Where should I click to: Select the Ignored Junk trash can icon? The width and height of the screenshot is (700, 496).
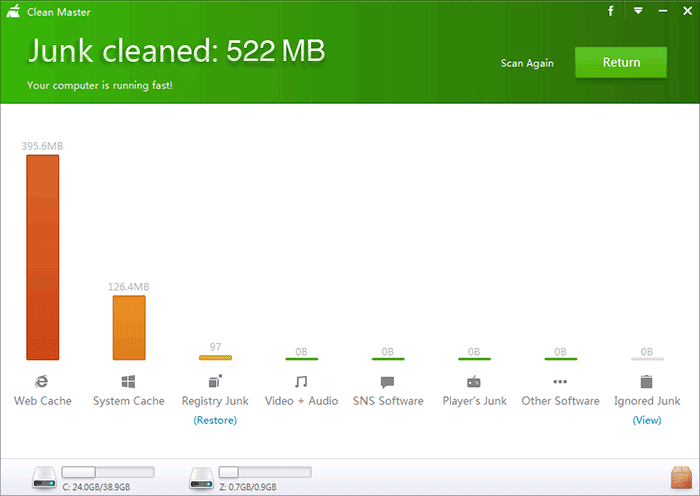646,381
